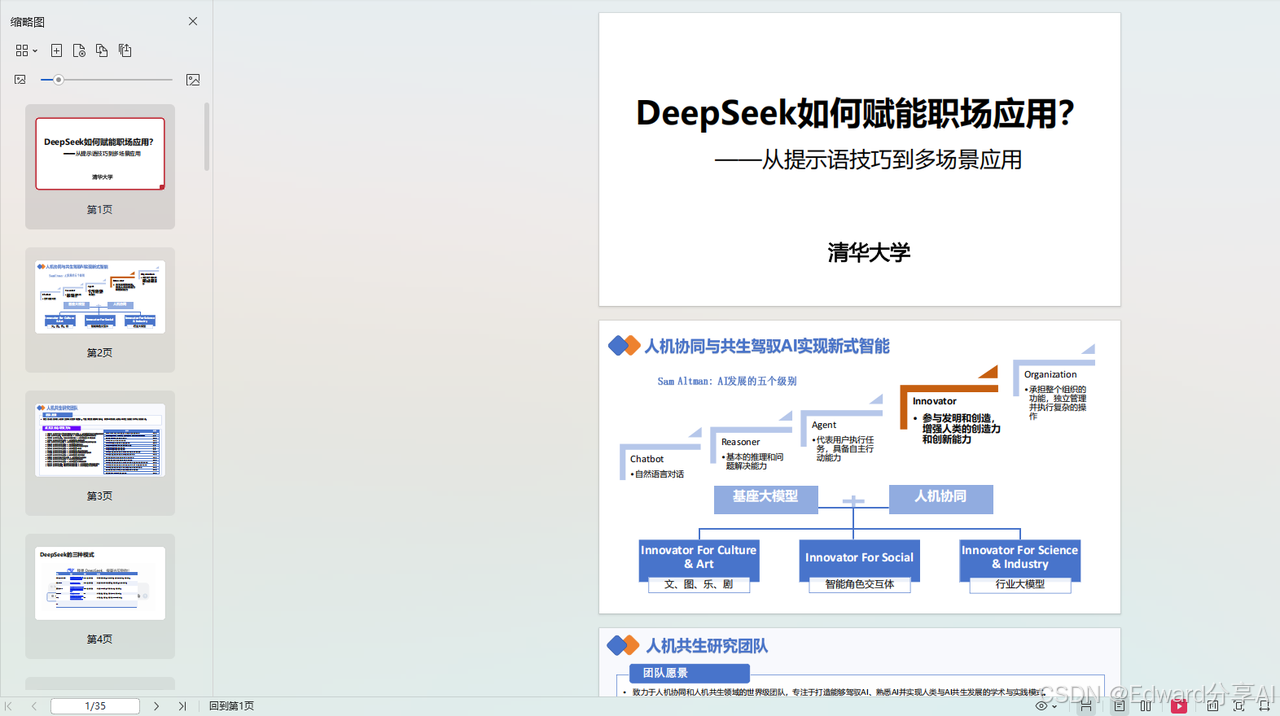This screenshot has height=716, width=1280.
Task: Click the Reasoner level label
Action: click(x=741, y=441)
